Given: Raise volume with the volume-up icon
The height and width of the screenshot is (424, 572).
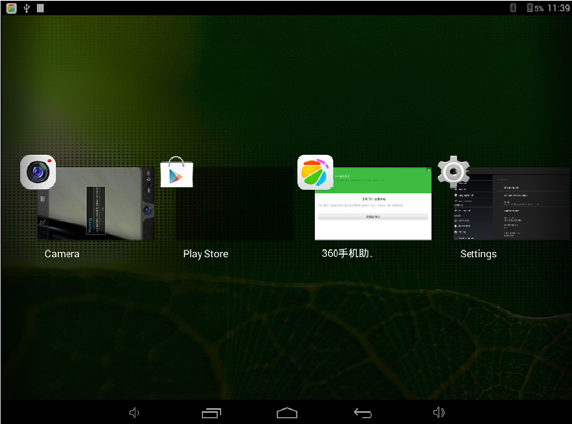Looking at the screenshot, I should coord(439,412).
